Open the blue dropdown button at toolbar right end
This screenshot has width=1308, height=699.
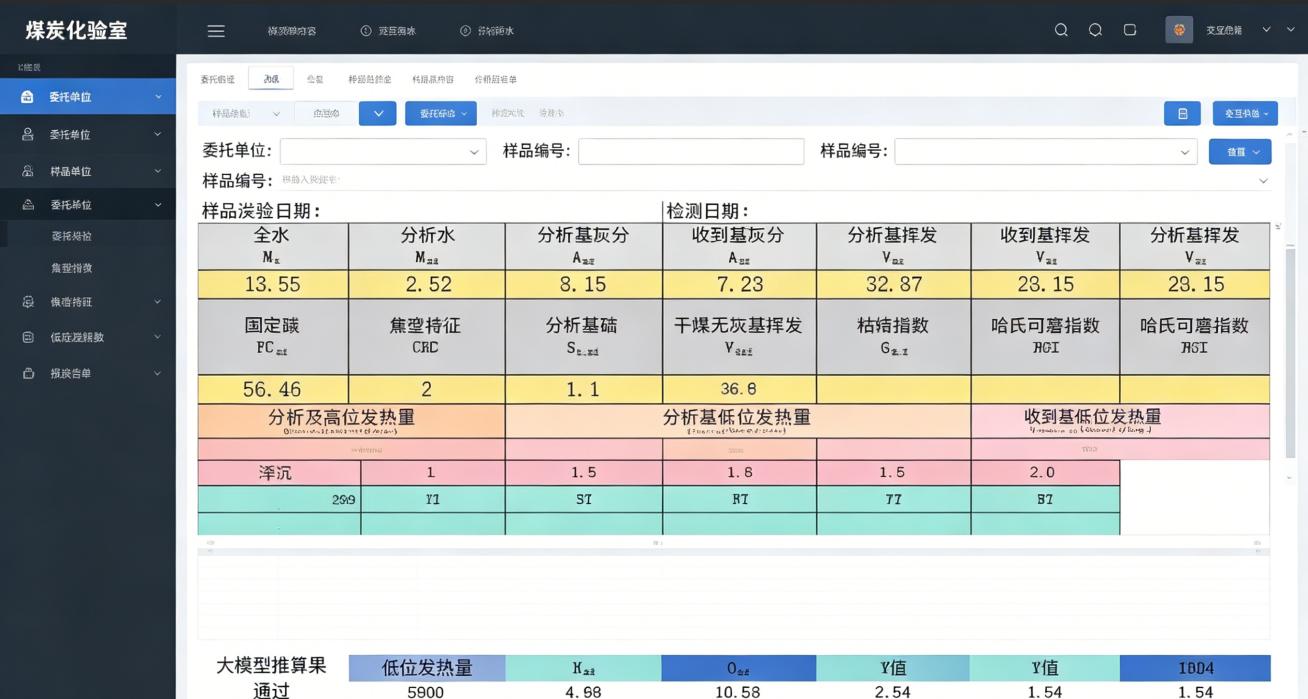[1245, 114]
